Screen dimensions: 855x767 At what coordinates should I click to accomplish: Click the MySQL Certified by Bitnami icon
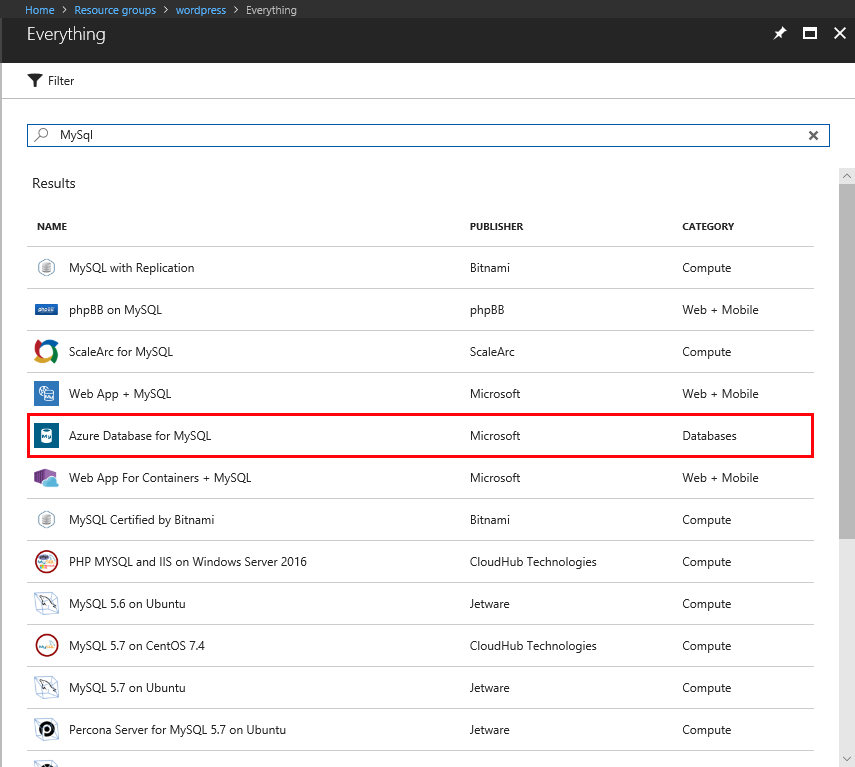(x=46, y=520)
